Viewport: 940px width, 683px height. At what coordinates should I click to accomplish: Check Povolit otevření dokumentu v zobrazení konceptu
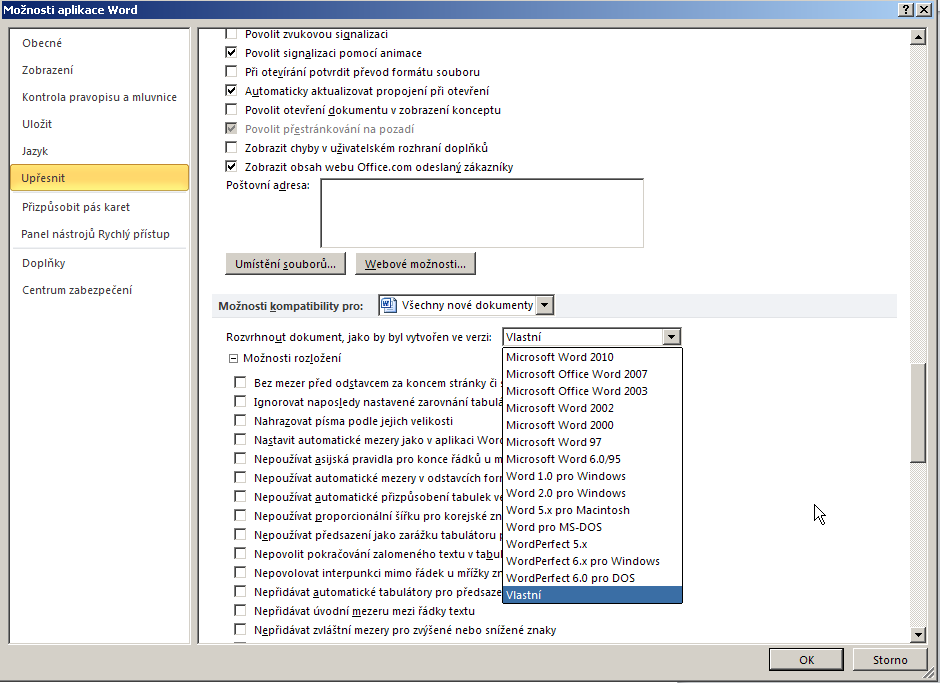[x=231, y=110]
